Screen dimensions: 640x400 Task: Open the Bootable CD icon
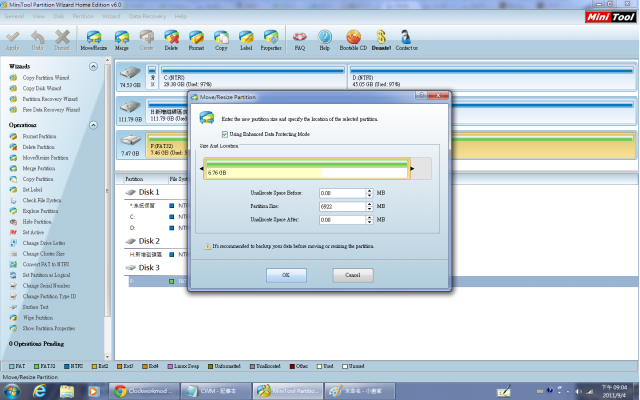353,40
